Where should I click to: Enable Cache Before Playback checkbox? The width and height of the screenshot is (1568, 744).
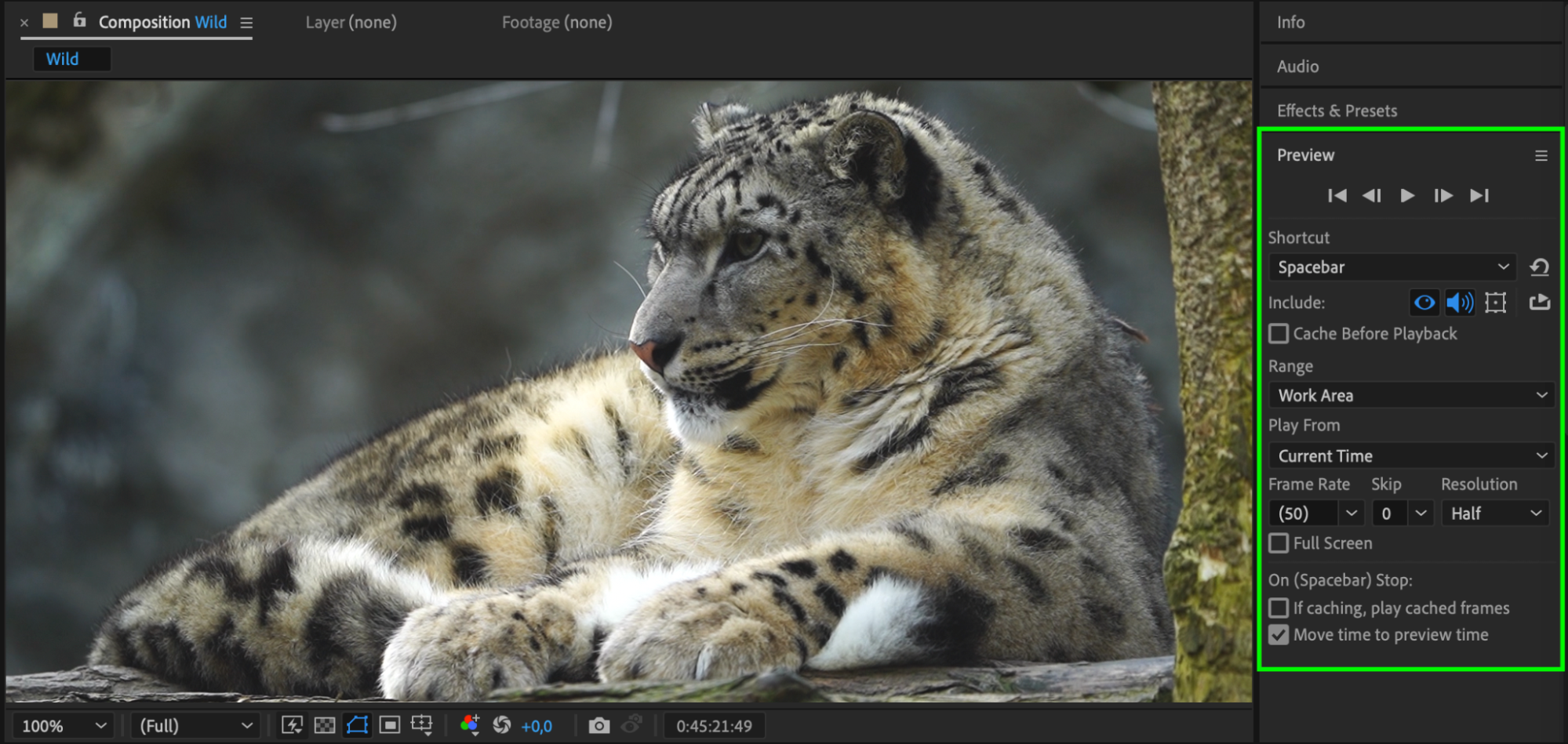click(x=1279, y=334)
